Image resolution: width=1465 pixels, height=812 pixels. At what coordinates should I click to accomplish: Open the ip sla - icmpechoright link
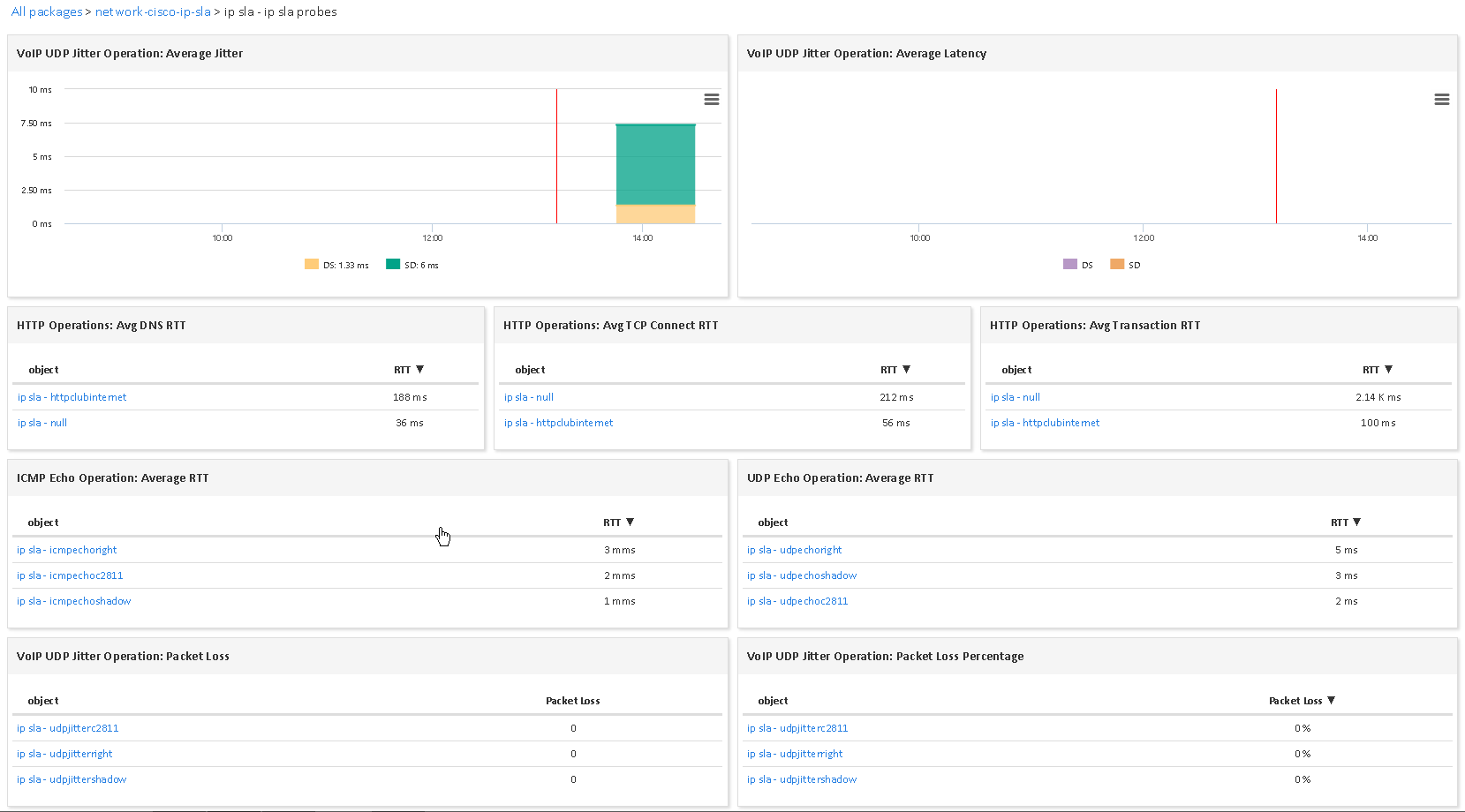pos(67,550)
